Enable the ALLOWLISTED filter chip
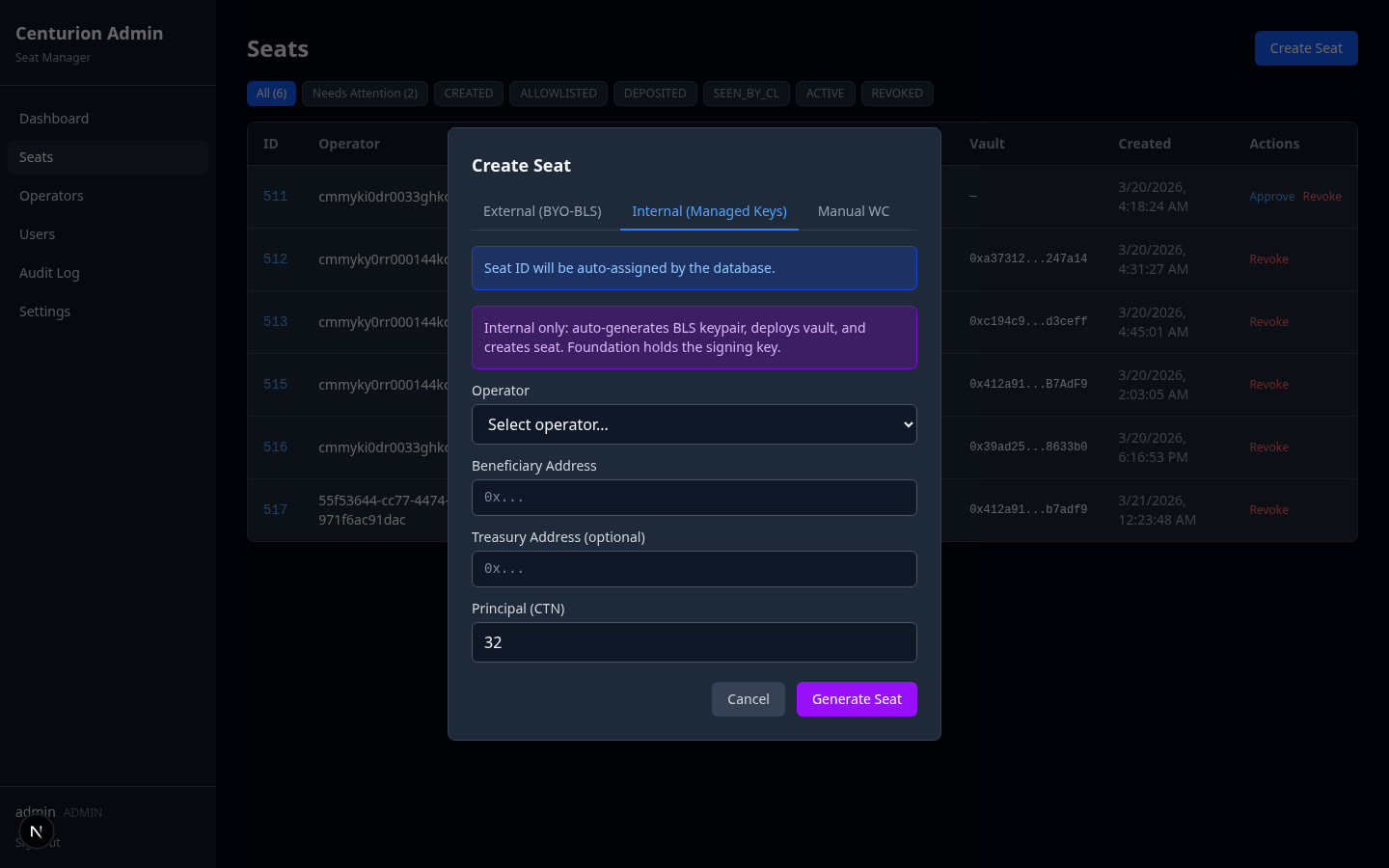Image resolution: width=1389 pixels, height=868 pixels. pos(558,93)
